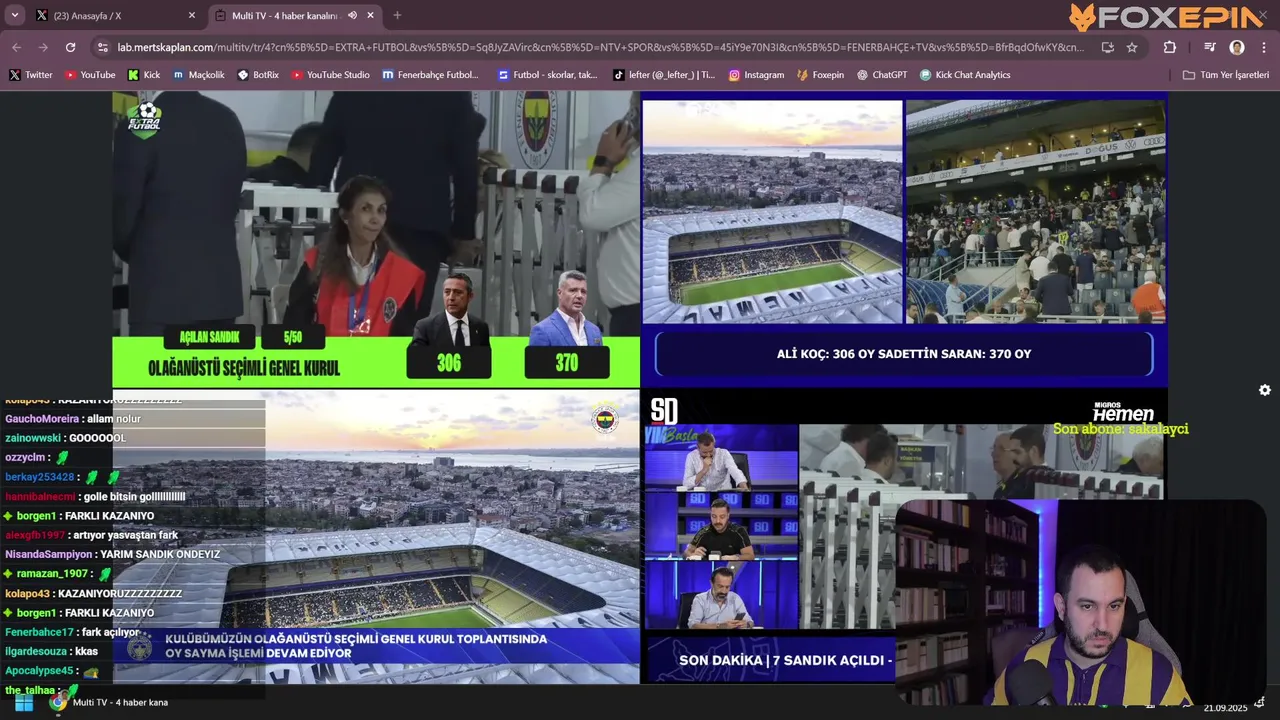Click chat username 'berkay253428'

(x=40, y=477)
